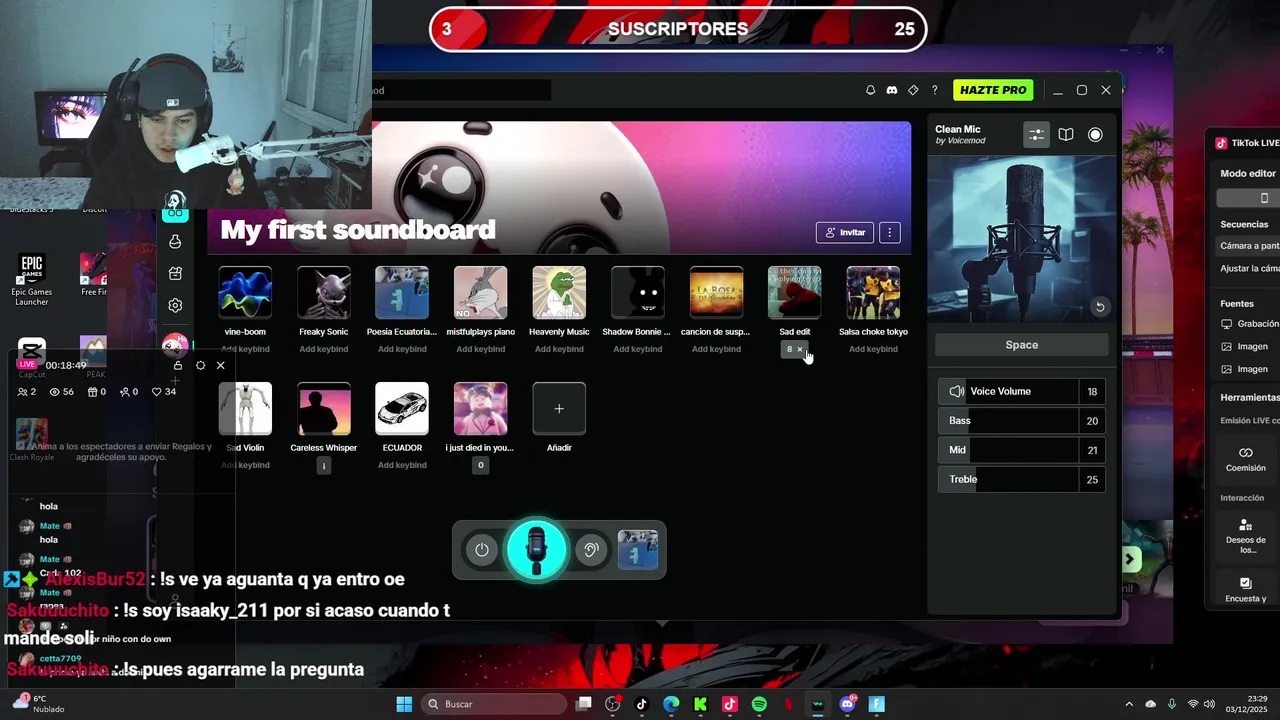Reset Clean Mic voice with the undo arrow
1280x720 pixels.
click(x=1099, y=307)
